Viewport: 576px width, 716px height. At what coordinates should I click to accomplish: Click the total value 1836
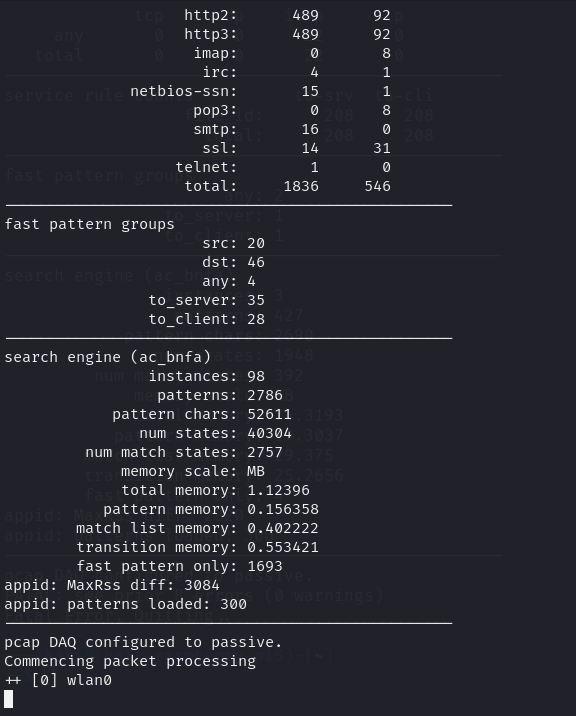(301, 186)
